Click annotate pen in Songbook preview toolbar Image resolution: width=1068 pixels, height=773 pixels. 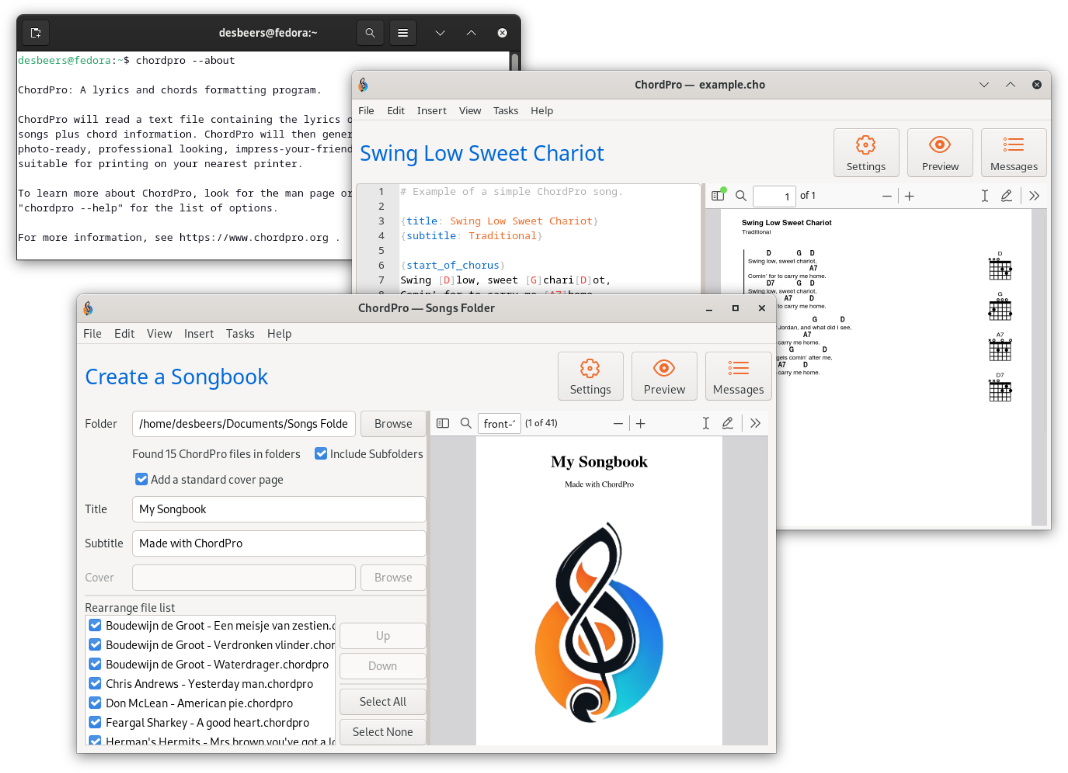tap(727, 424)
